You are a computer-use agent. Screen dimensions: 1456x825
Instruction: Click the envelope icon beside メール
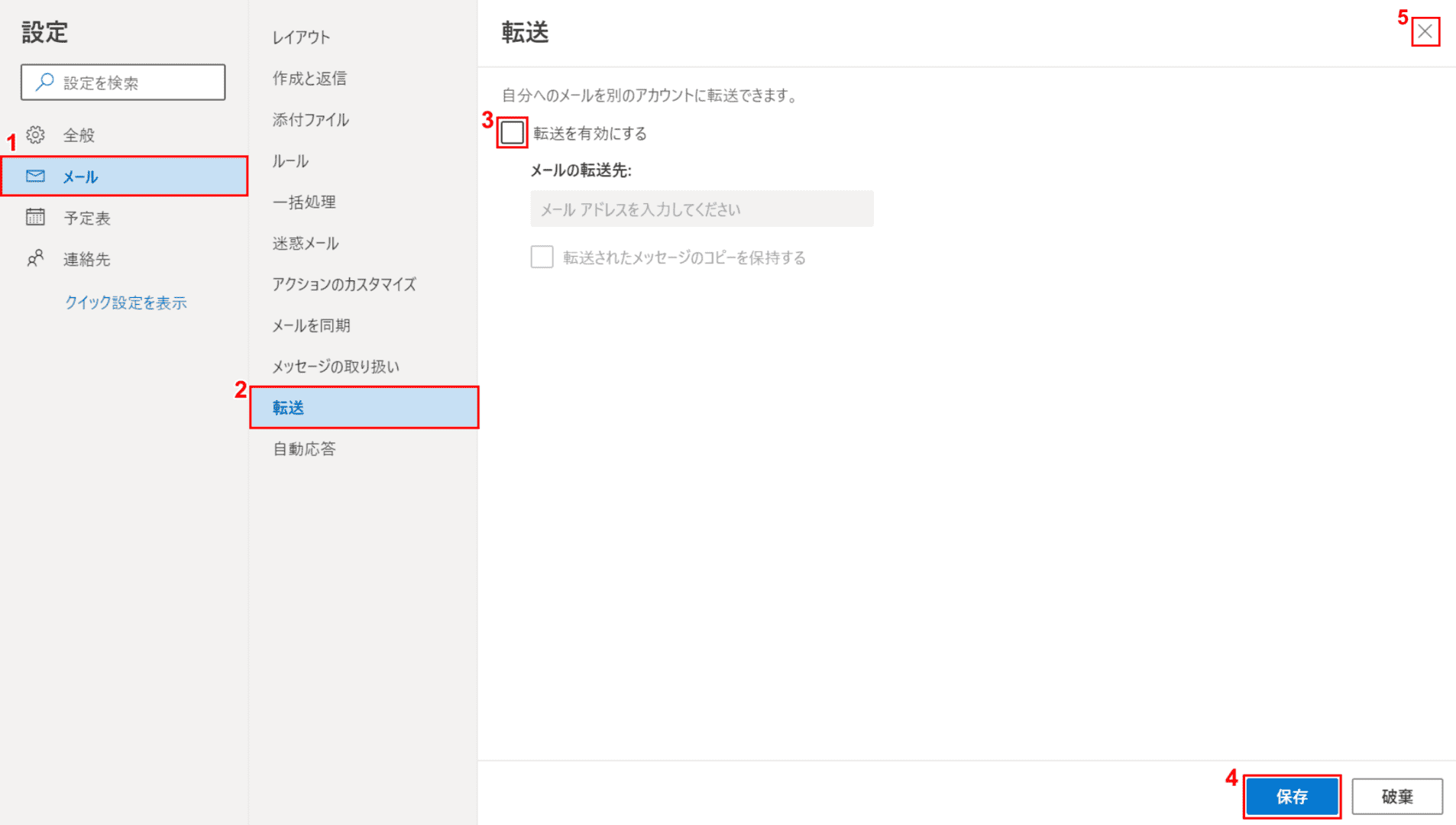click(35, 176)
